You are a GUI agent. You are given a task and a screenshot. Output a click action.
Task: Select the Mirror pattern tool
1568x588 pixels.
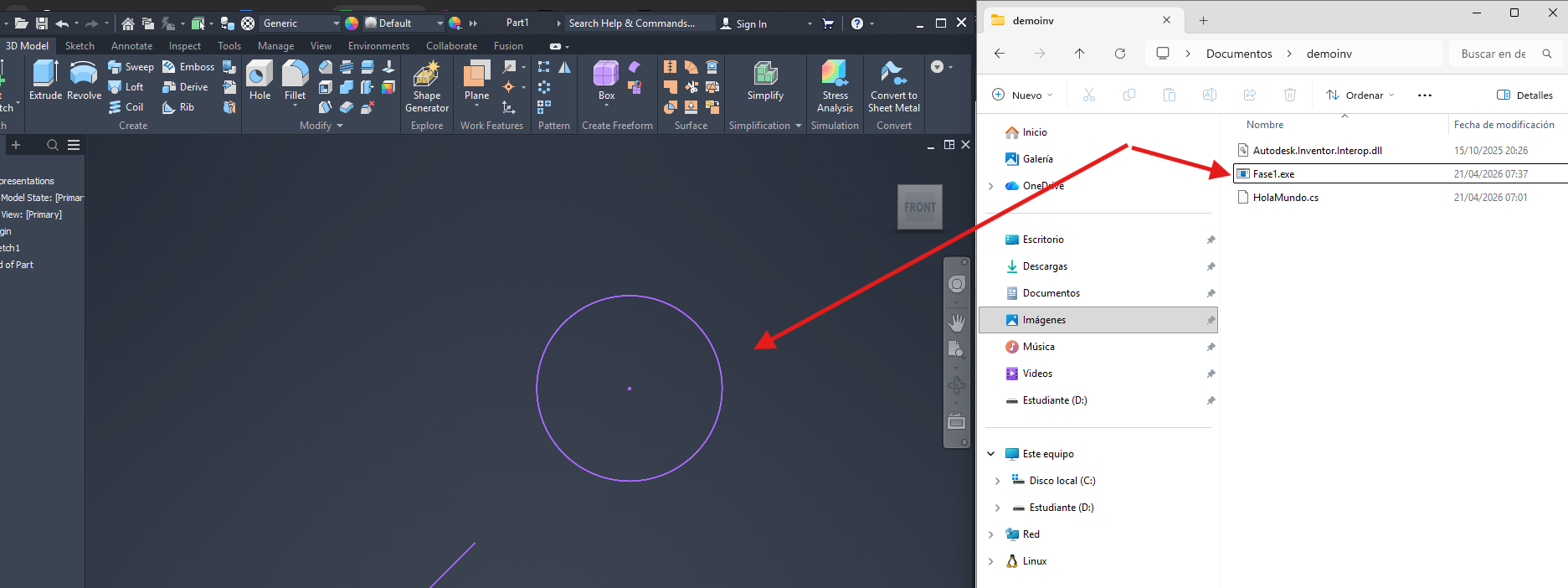tap(565, 67)
